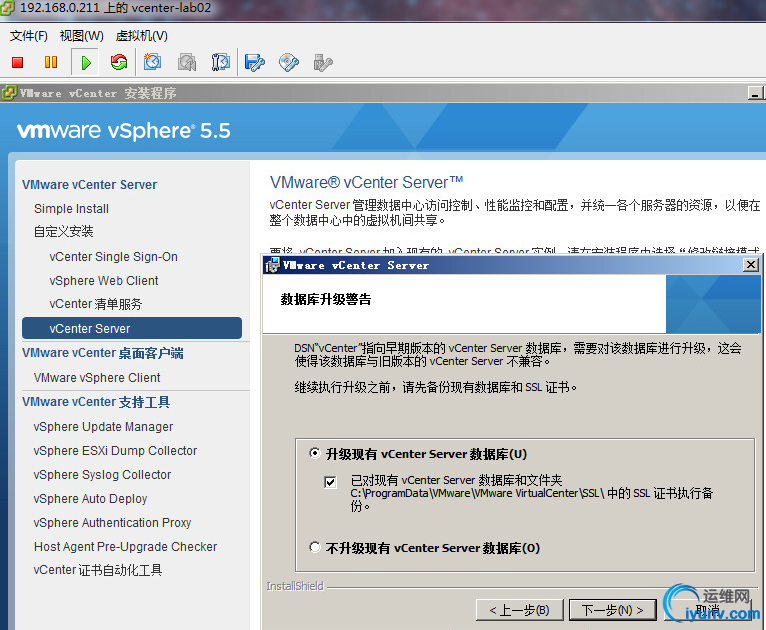766x630 pixels.
Task: Select Simple Install in the sidebar
Action: (71, 209)
